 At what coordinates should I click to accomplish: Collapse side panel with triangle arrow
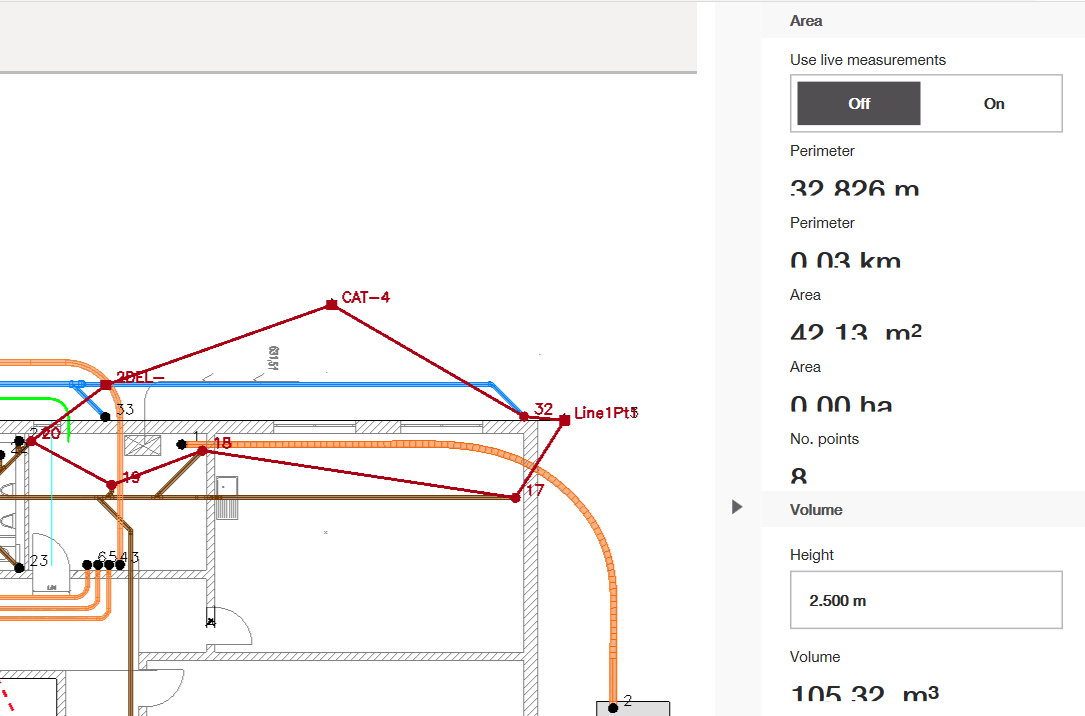[x=737, y=507]
